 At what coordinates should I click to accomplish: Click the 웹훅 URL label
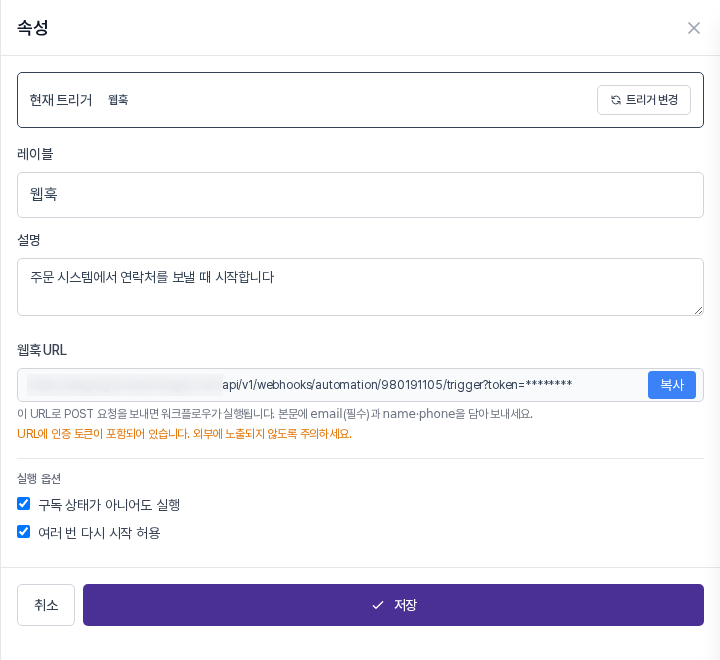click(x=42, y=350)
